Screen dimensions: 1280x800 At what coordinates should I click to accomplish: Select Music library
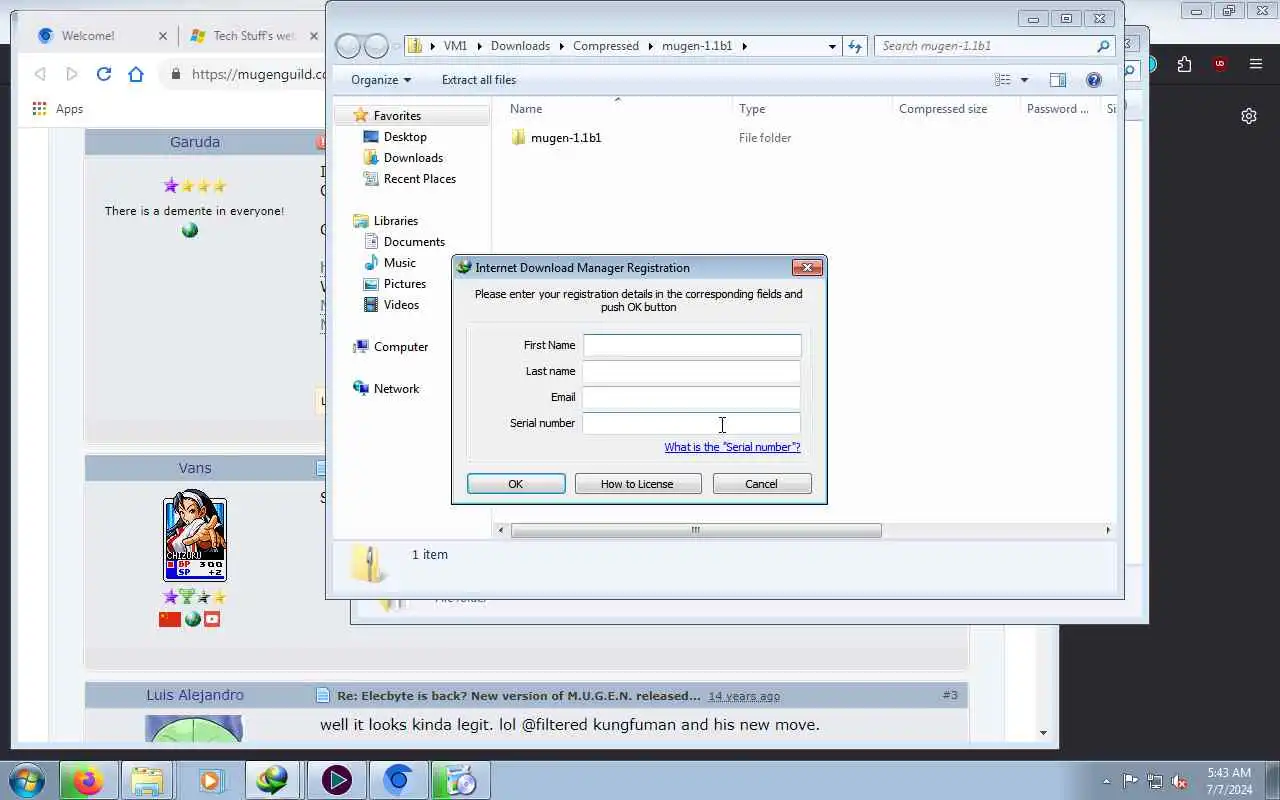pos(400,263)
